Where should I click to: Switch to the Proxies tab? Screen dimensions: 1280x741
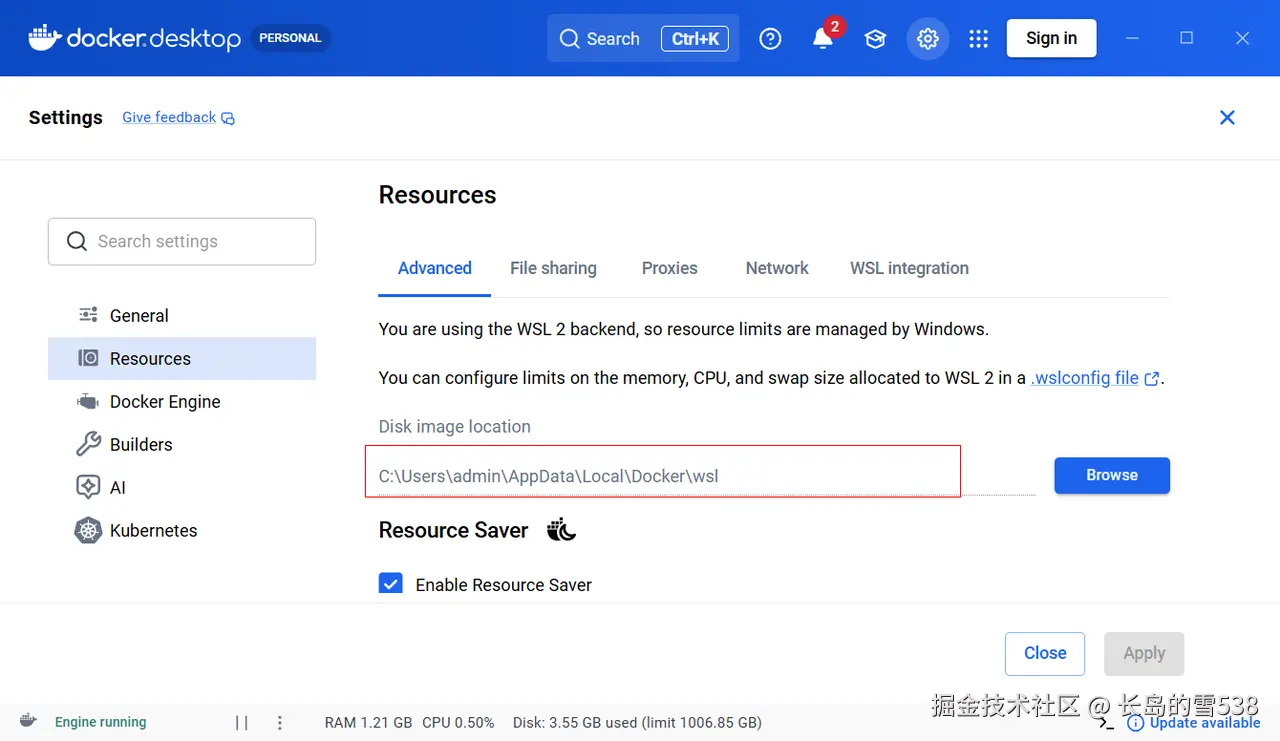pos(670,268)
